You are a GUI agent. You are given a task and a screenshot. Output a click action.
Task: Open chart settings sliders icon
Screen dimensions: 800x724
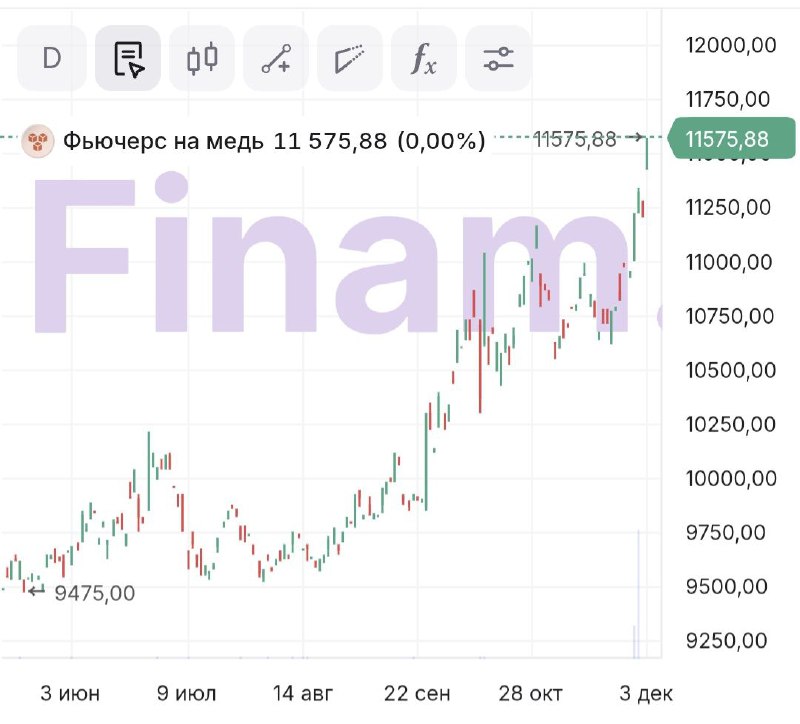coord(498,58)
